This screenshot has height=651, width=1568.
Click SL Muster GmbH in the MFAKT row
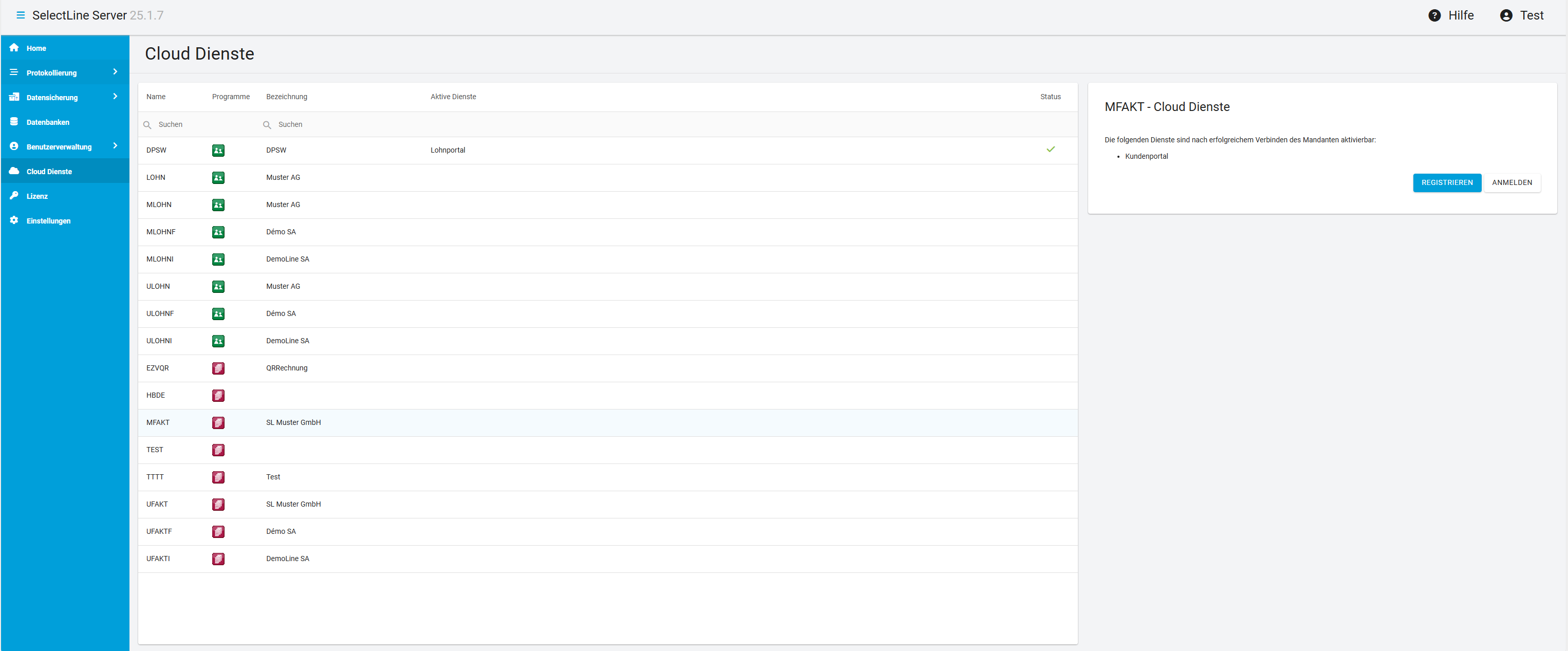[x=293, y=423]
